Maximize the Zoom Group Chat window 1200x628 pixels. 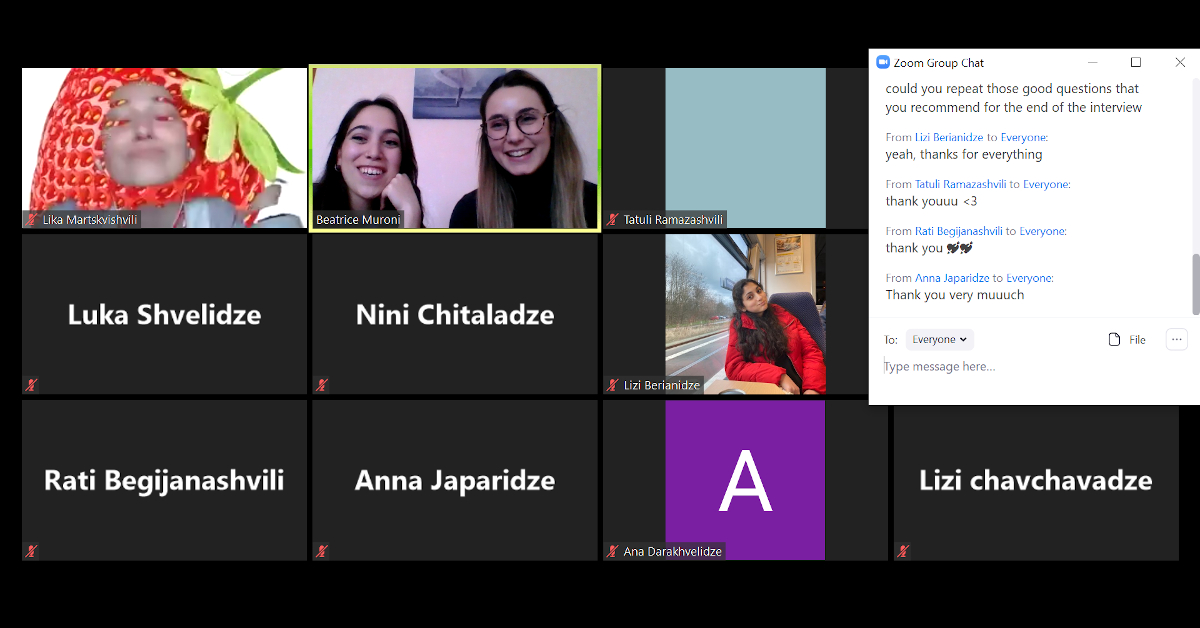tap(1136, 62)
